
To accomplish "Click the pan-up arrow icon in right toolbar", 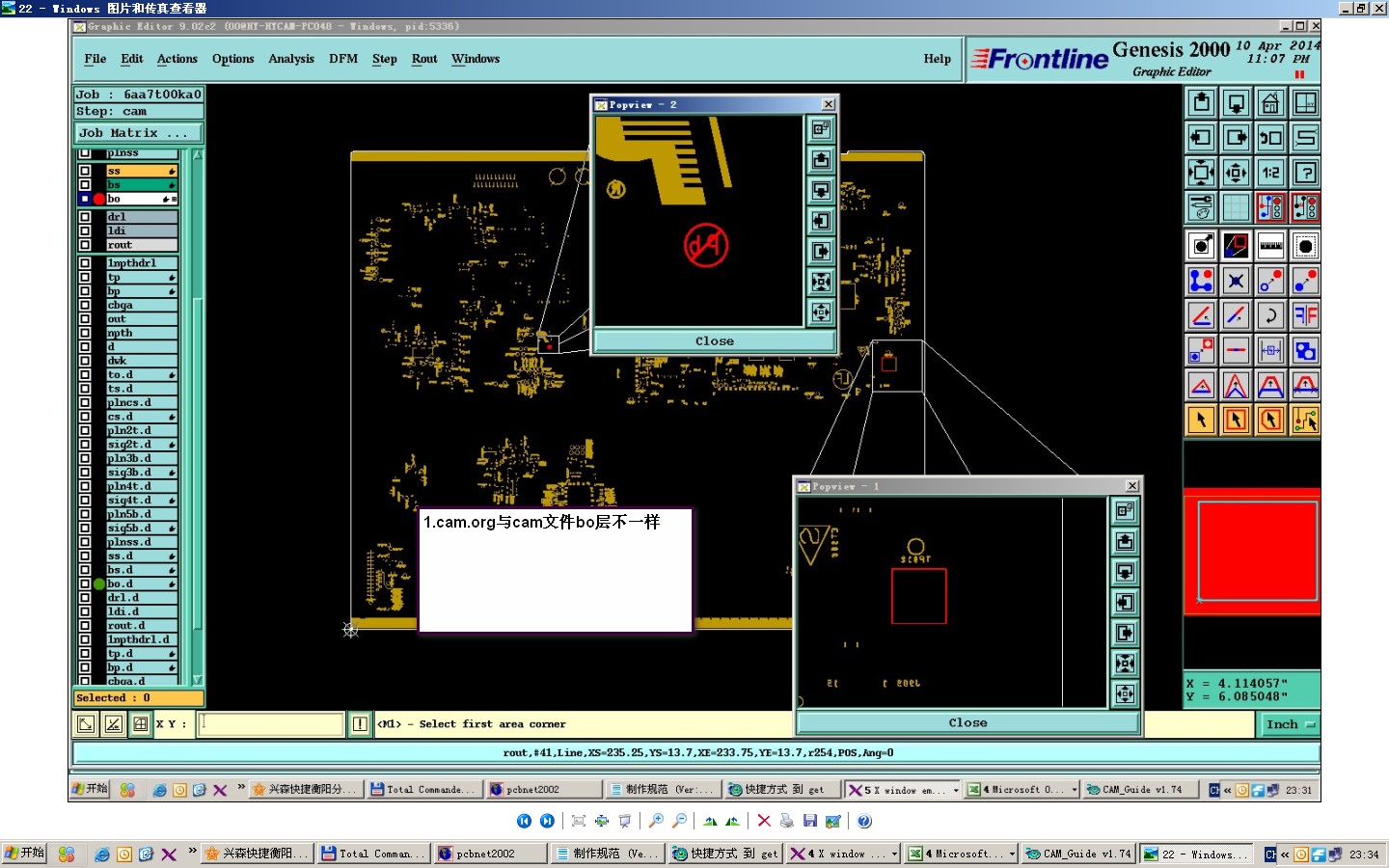I will pos(1201,103).
